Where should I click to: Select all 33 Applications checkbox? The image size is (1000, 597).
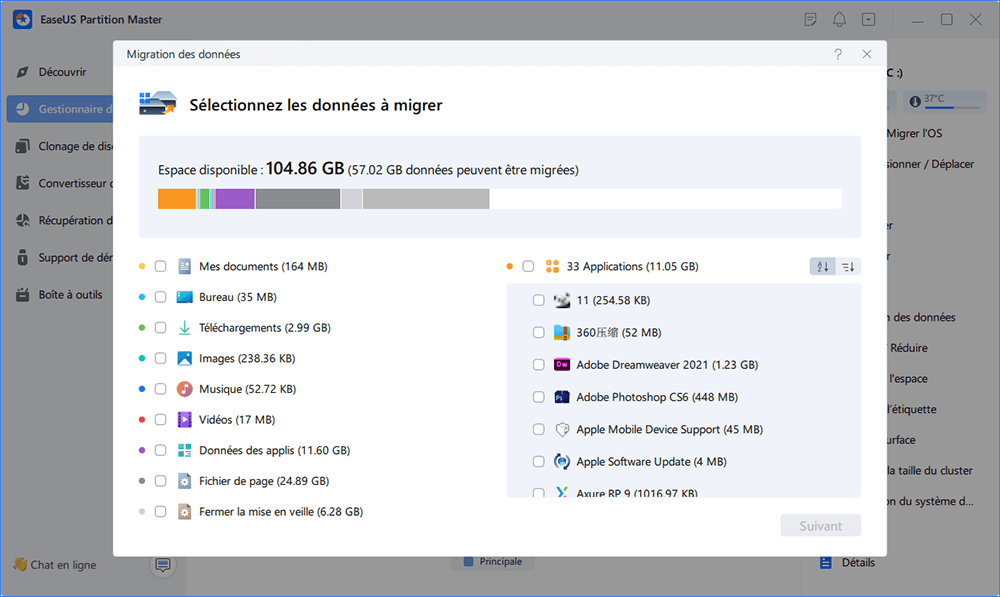point(528,267)
